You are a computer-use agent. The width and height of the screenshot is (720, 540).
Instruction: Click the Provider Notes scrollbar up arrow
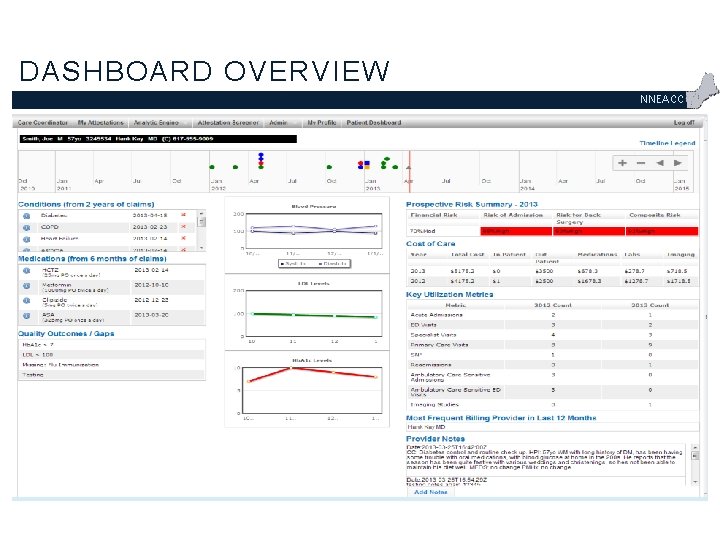coord(695,447)
